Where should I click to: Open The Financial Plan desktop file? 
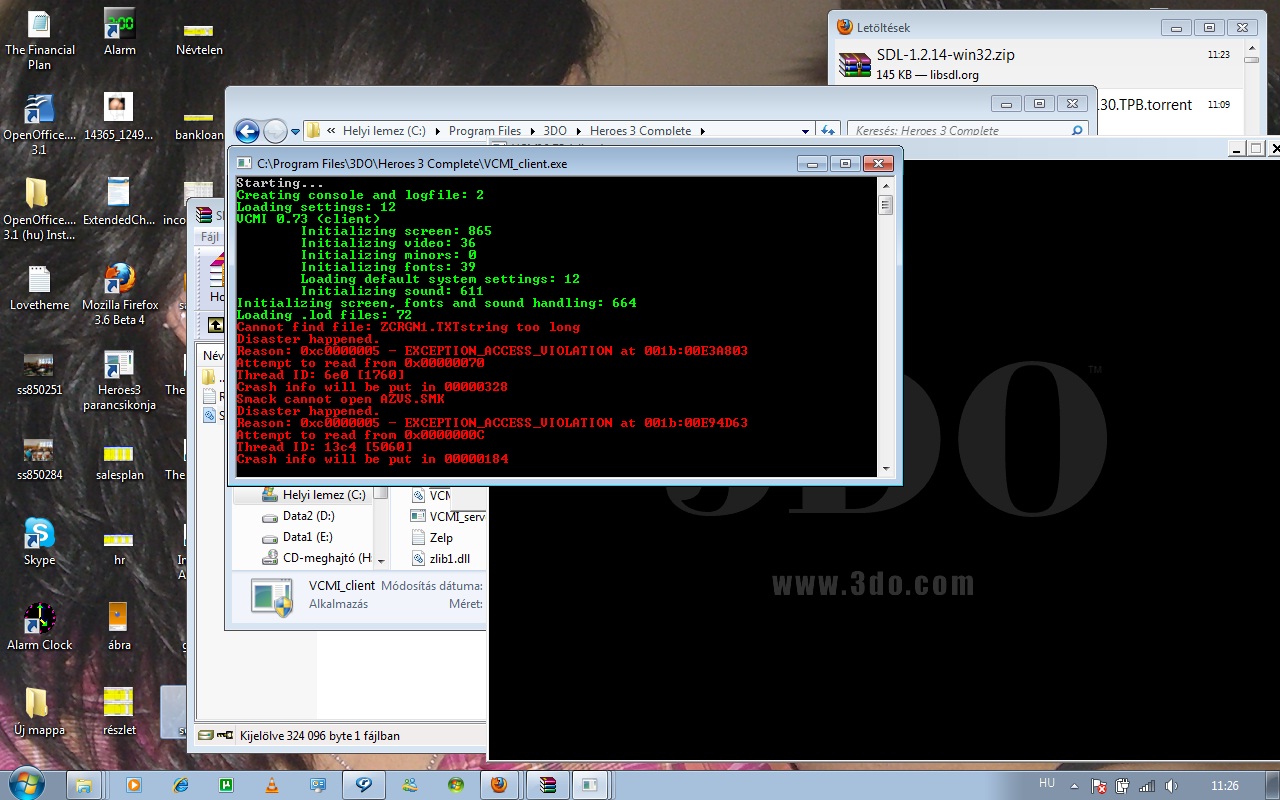click(39, 25)
